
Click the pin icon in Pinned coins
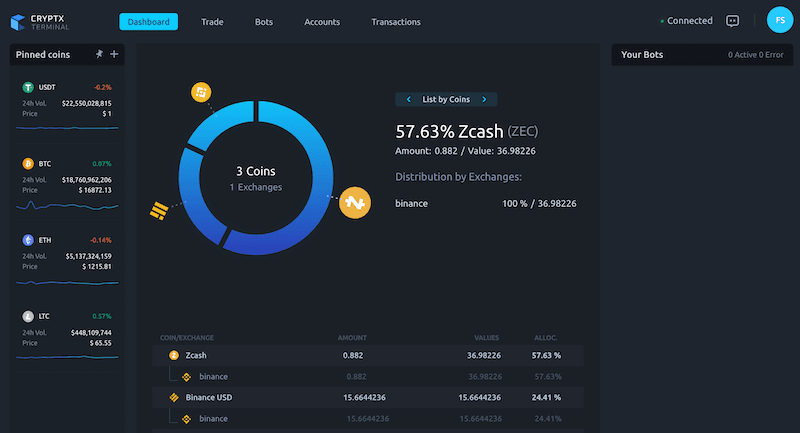[99, 54]
